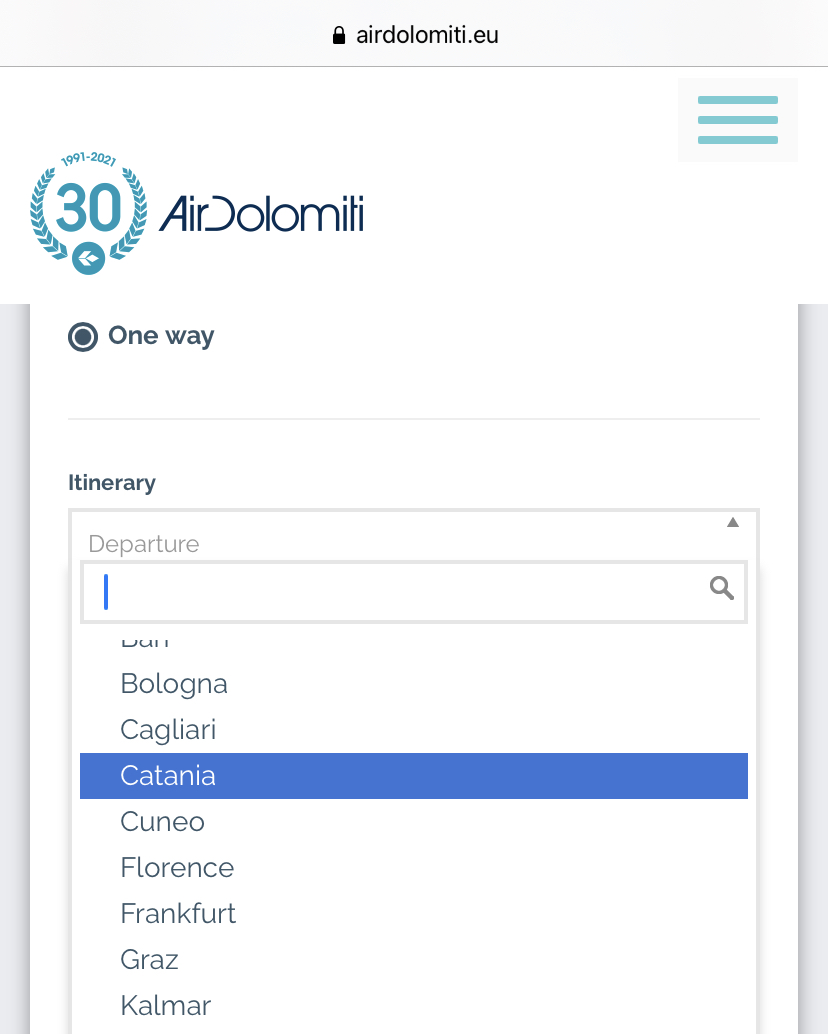Focus the departure search text field
The height and width of the screenshot is (1034, 828).
click(400, 592)
